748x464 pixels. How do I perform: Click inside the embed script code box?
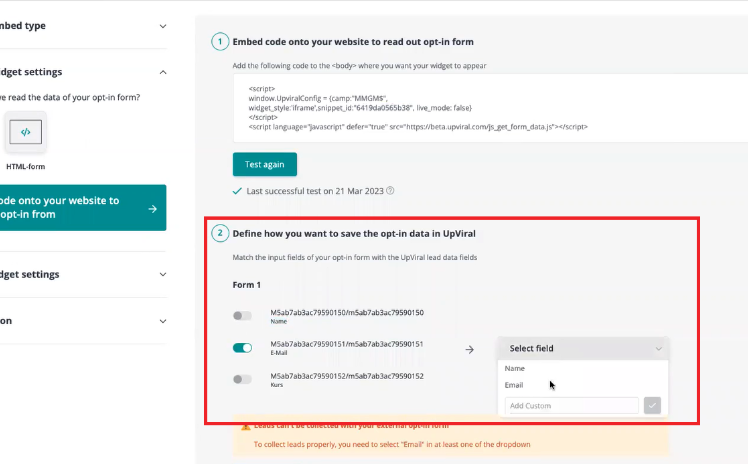(x=490, y=108)
